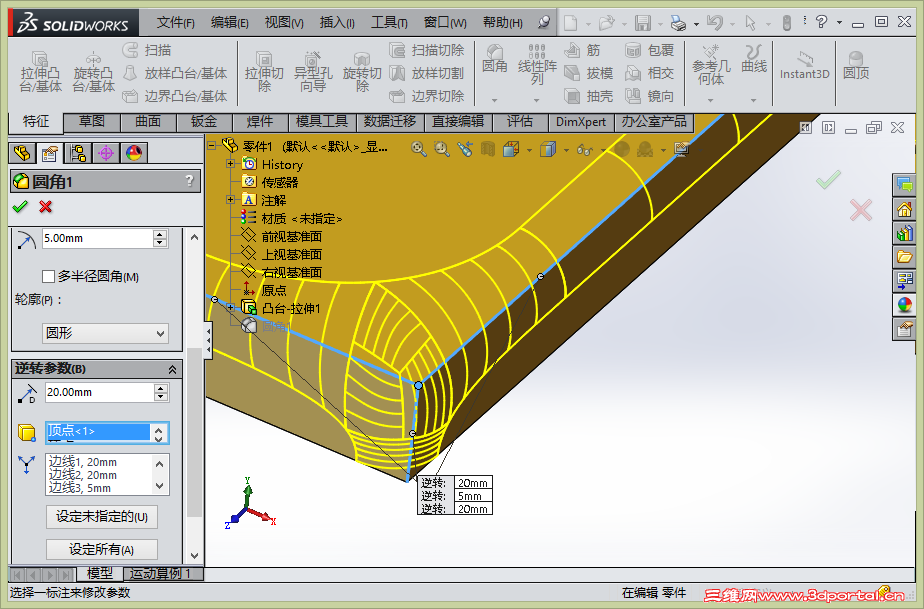Open the 轮廓 圆形 profile dropdown
The image size is (924, 609).
coord(105,334)
